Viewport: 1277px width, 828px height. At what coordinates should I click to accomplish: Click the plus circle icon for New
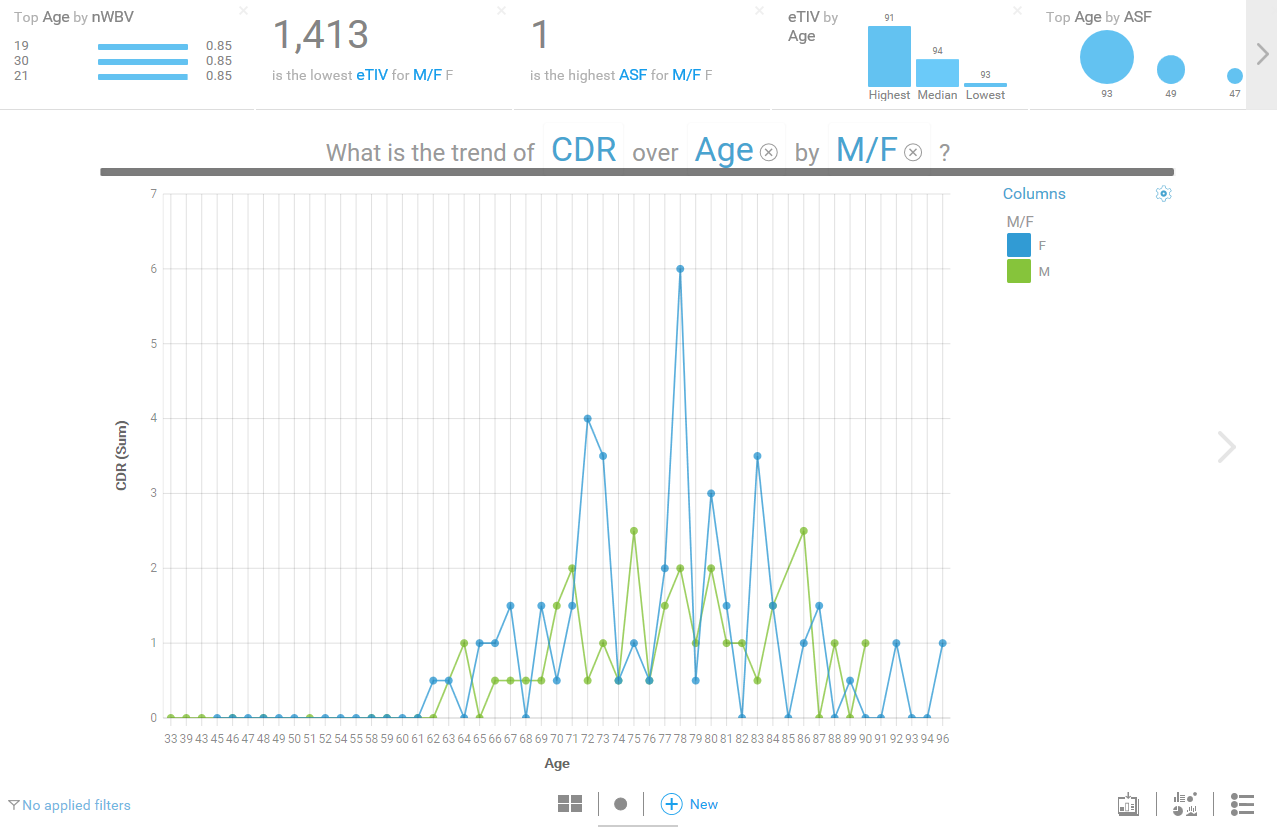coord(671,804)
